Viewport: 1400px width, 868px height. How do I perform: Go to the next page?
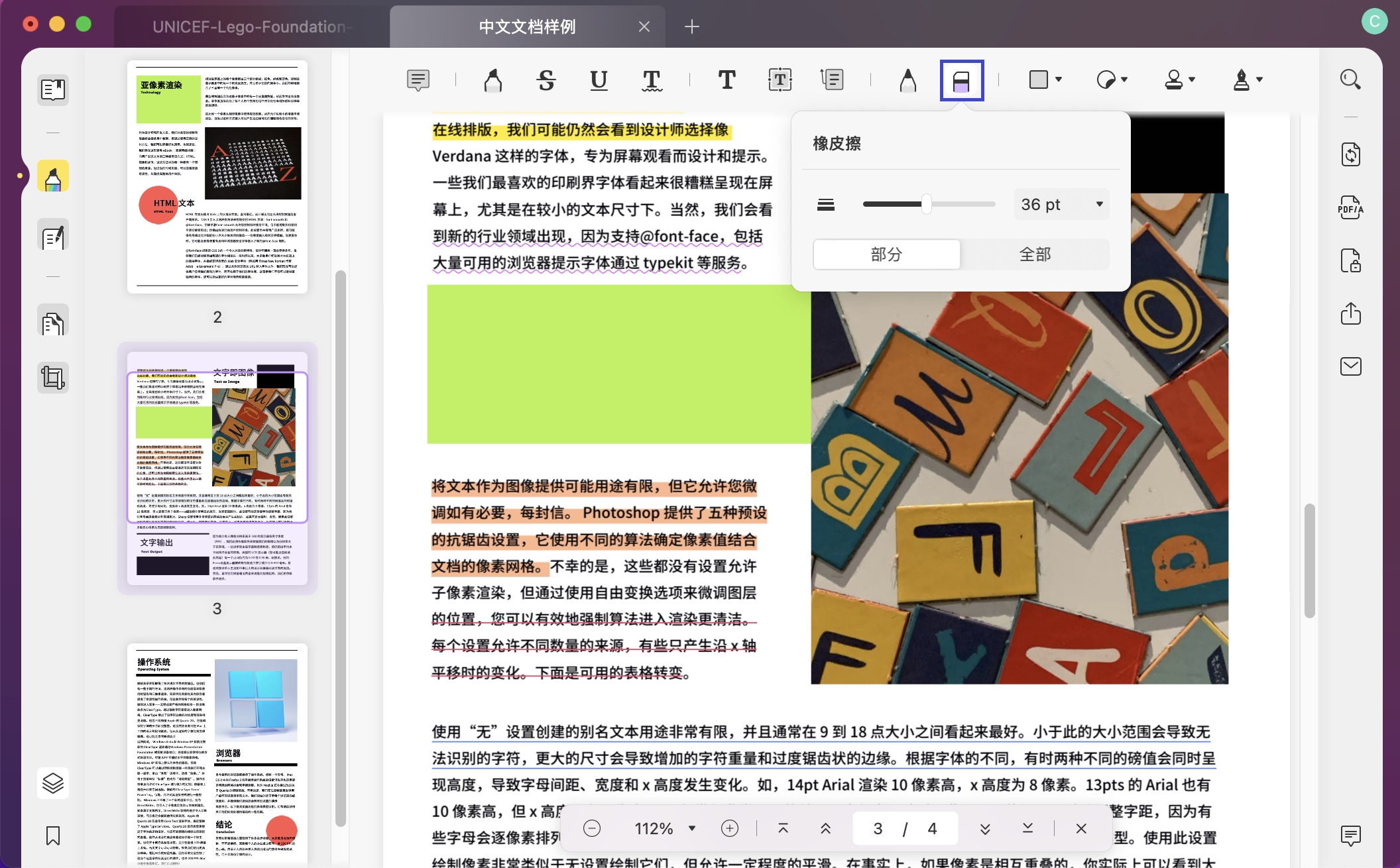pos(985,828)
